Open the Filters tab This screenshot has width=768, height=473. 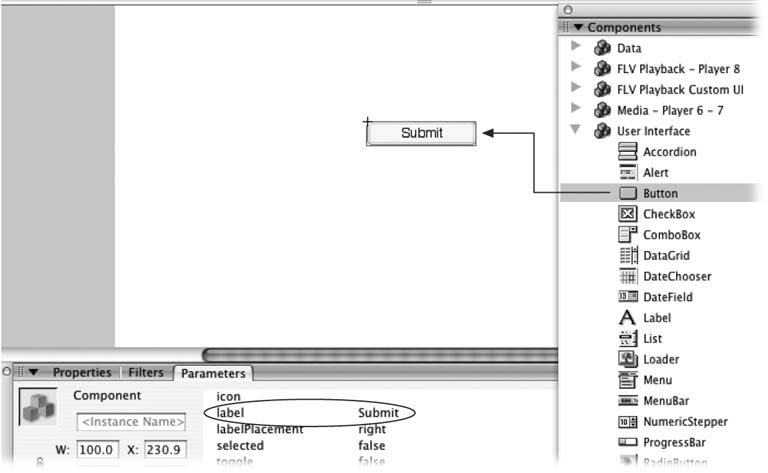[145, 372]
